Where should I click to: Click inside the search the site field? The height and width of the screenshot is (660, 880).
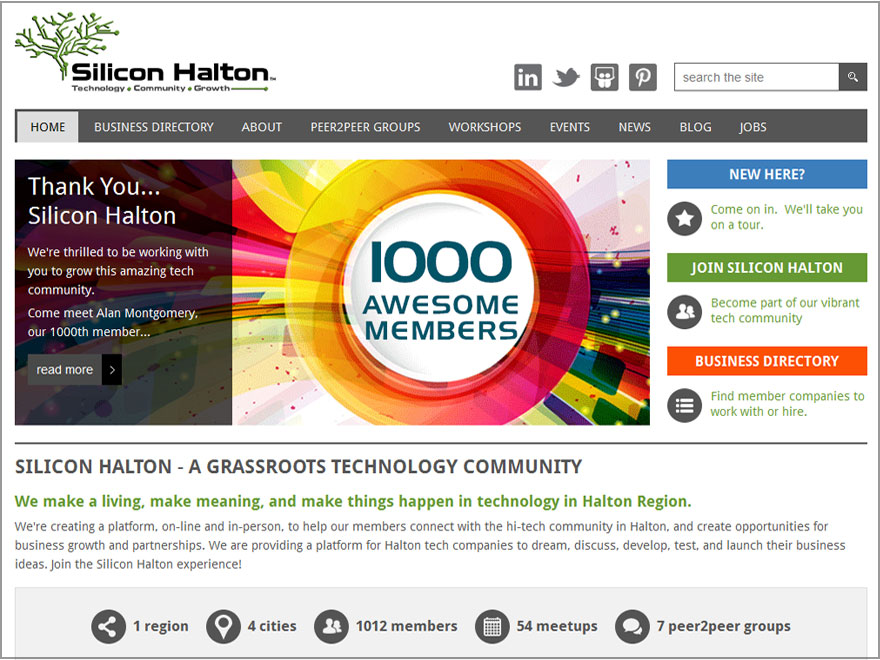pos(755,77)
